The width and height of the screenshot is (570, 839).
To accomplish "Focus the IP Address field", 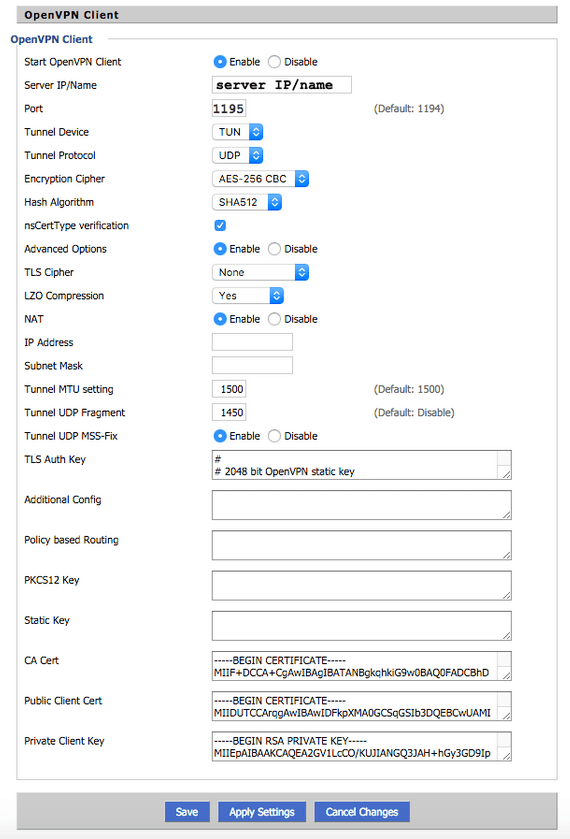I will (x=252, y=342).
